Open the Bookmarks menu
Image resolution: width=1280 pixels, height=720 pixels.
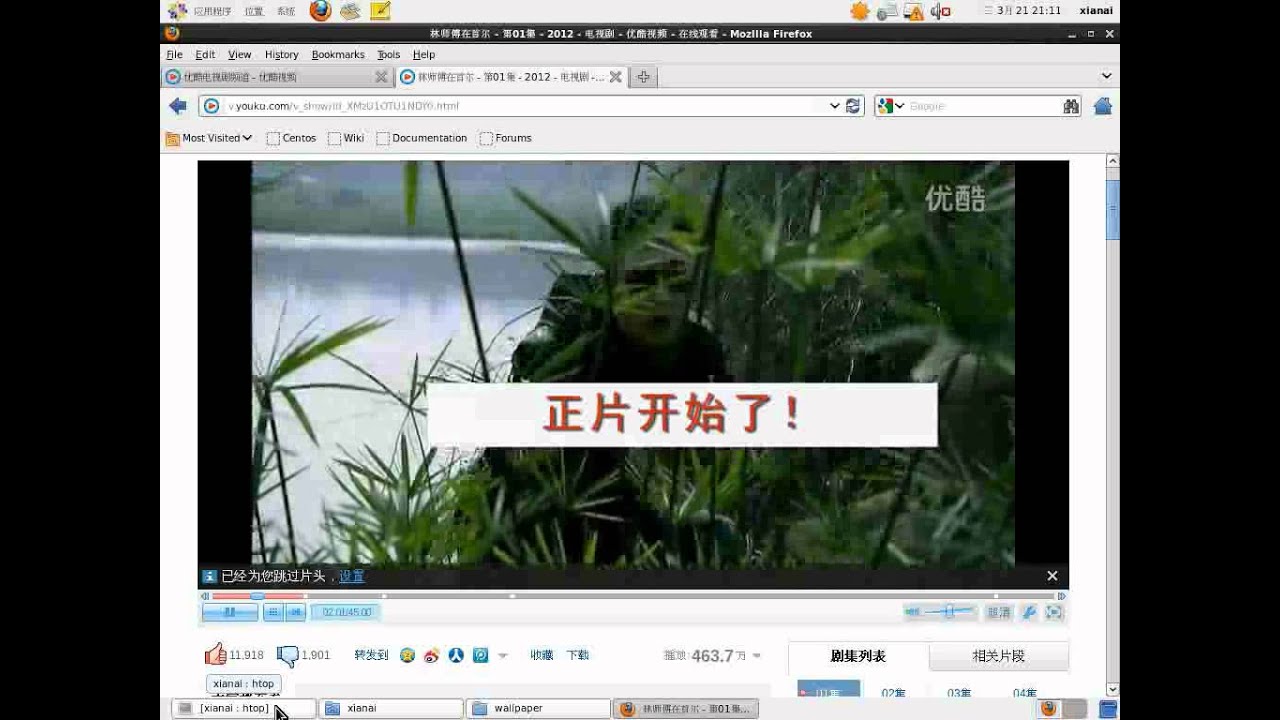338,55
